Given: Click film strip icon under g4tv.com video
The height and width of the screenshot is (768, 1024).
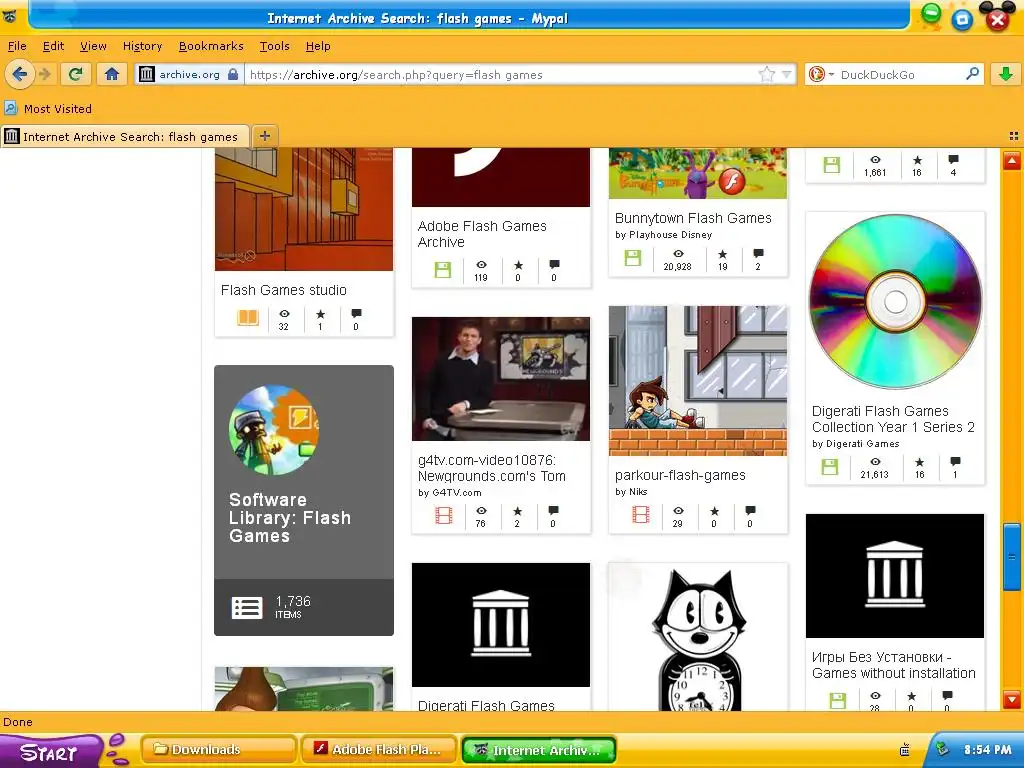Looking at the screenshot, I should point(443,516).
